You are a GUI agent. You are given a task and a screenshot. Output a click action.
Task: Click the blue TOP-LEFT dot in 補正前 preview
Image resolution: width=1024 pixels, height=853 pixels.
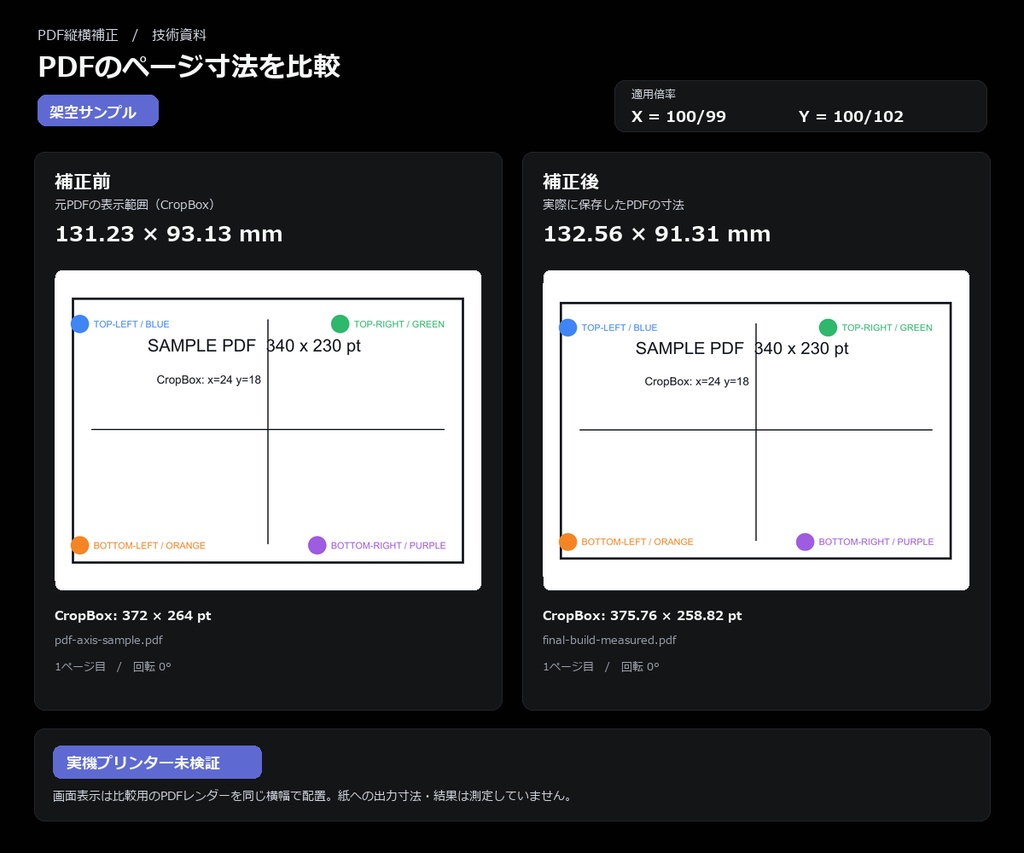pyautogui.click(x=80, y=324)
